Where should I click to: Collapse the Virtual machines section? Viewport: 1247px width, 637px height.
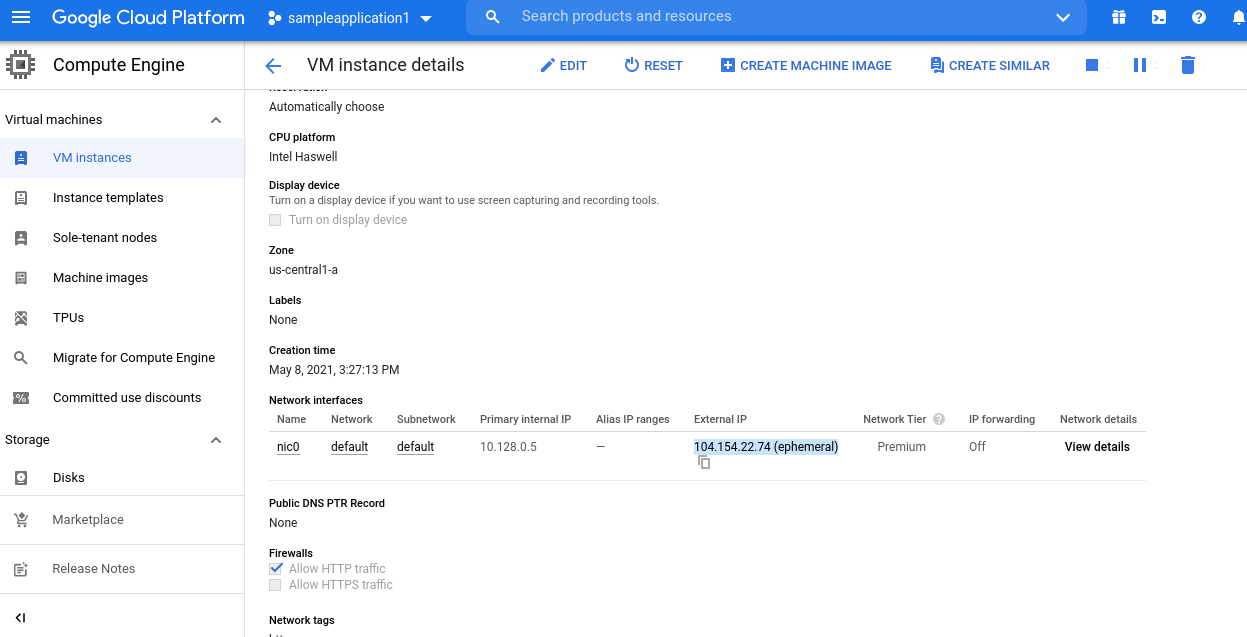[216, 120]
